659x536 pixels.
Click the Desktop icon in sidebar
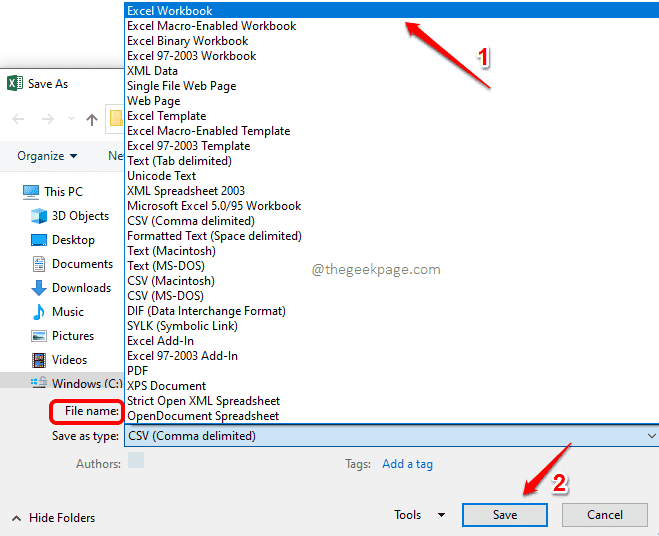click(x=39, y=240)
